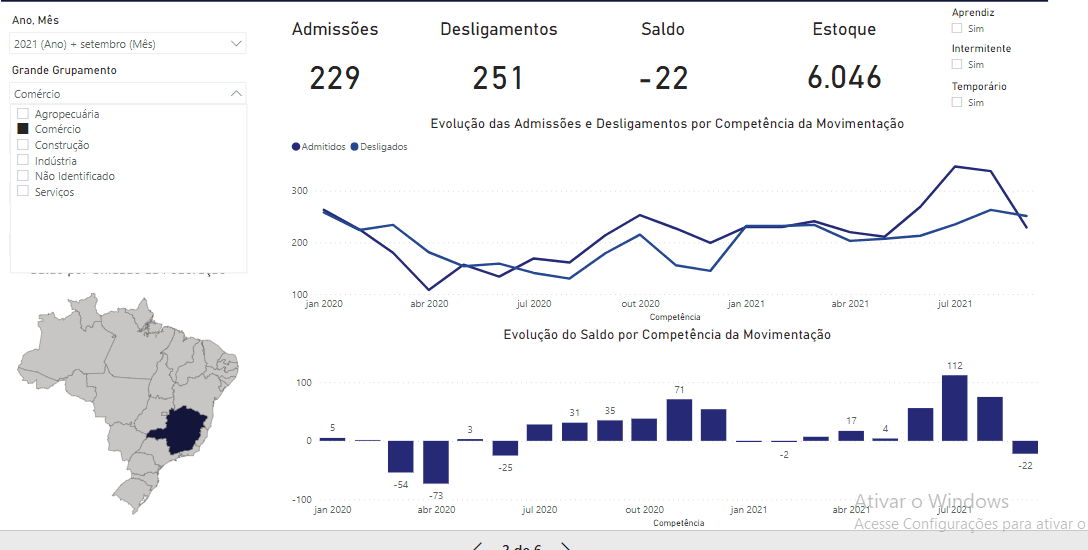
Task: Go to the previous report page arrow
Action: tap(477, 547)
